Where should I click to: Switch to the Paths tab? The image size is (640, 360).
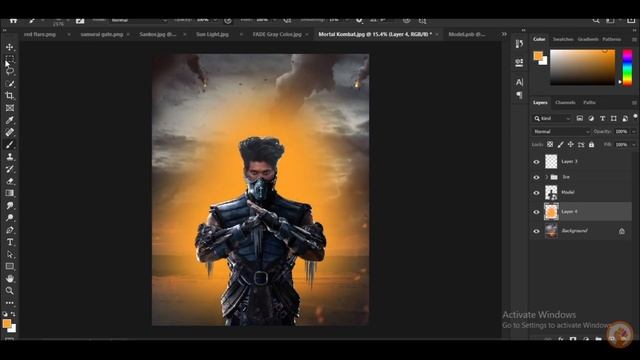pos(589,103)
